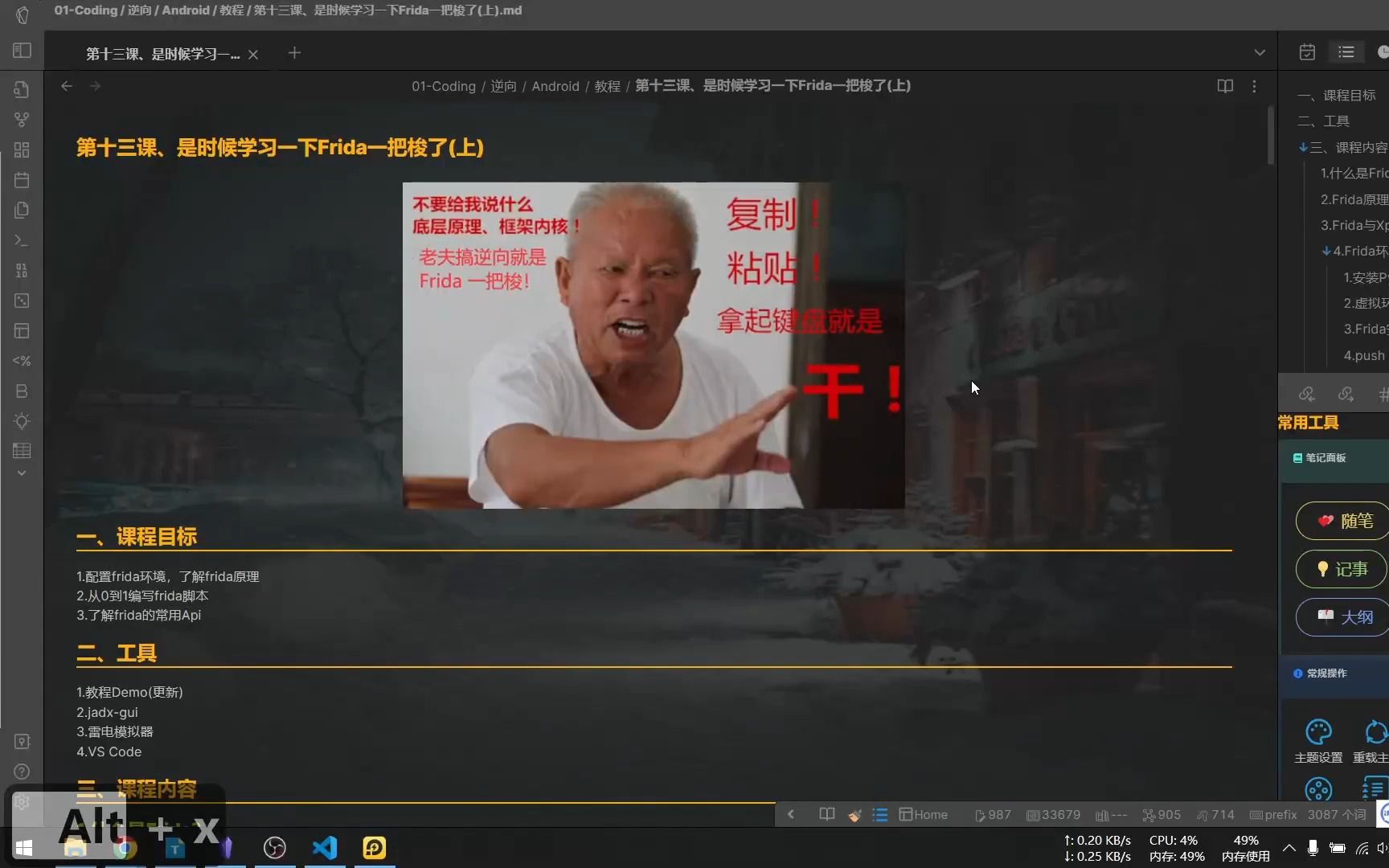Click the dice random note icon
The width and height of the screenshot is (1389, 868).
tap(22, 301)
